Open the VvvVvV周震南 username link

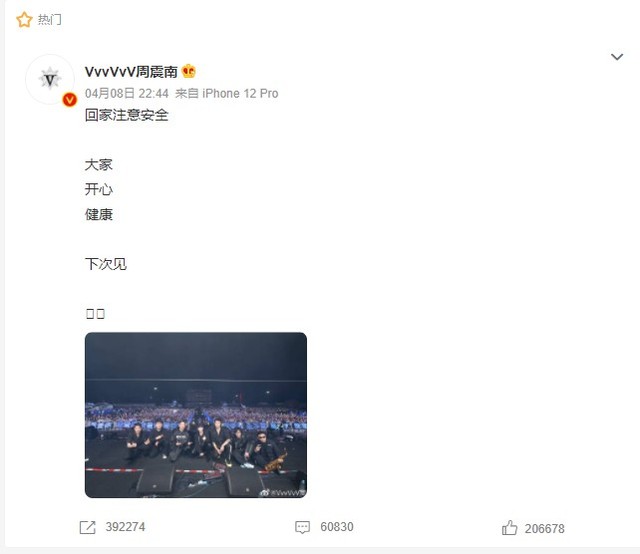pos(131,72)
